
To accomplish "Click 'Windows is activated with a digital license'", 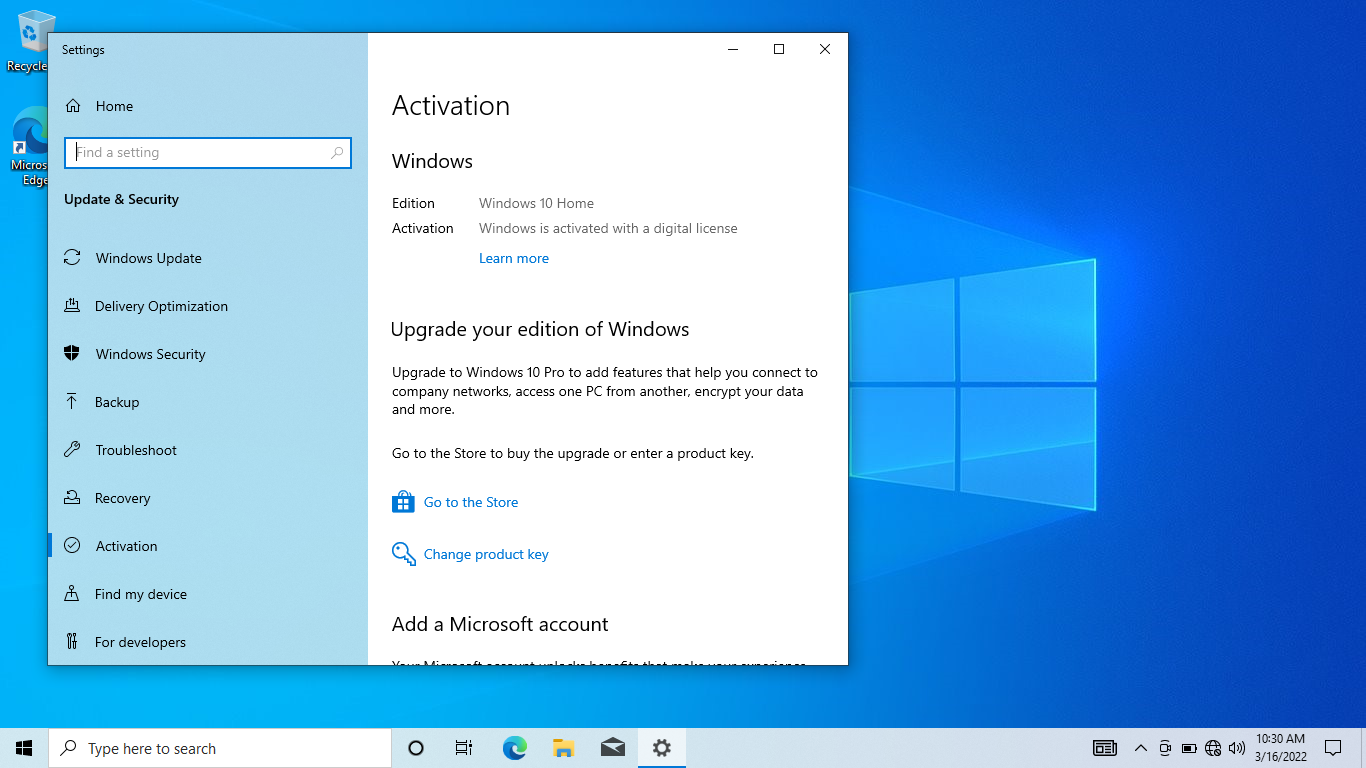I will 608,228.
